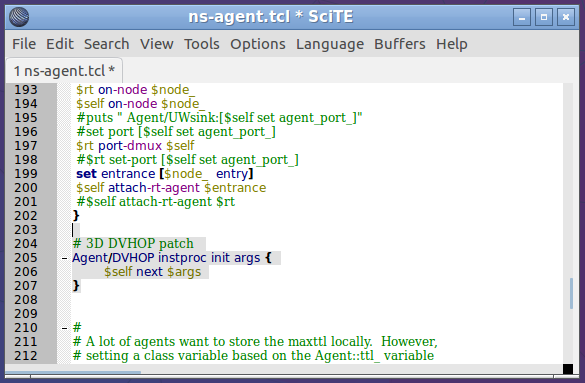The image size is (585, 383).
Task: Open the Tools menu
Action: [202, 44]
